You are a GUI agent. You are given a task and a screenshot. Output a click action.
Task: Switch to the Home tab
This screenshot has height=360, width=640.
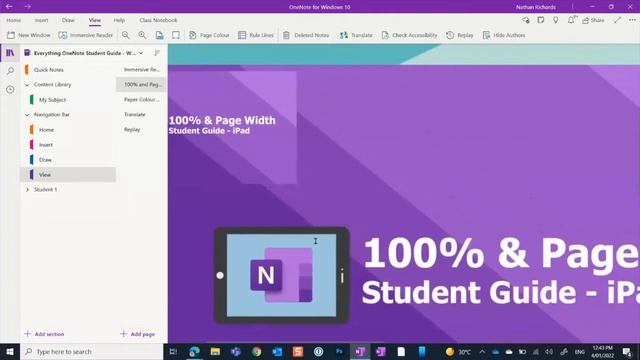(x=13, y=20)
